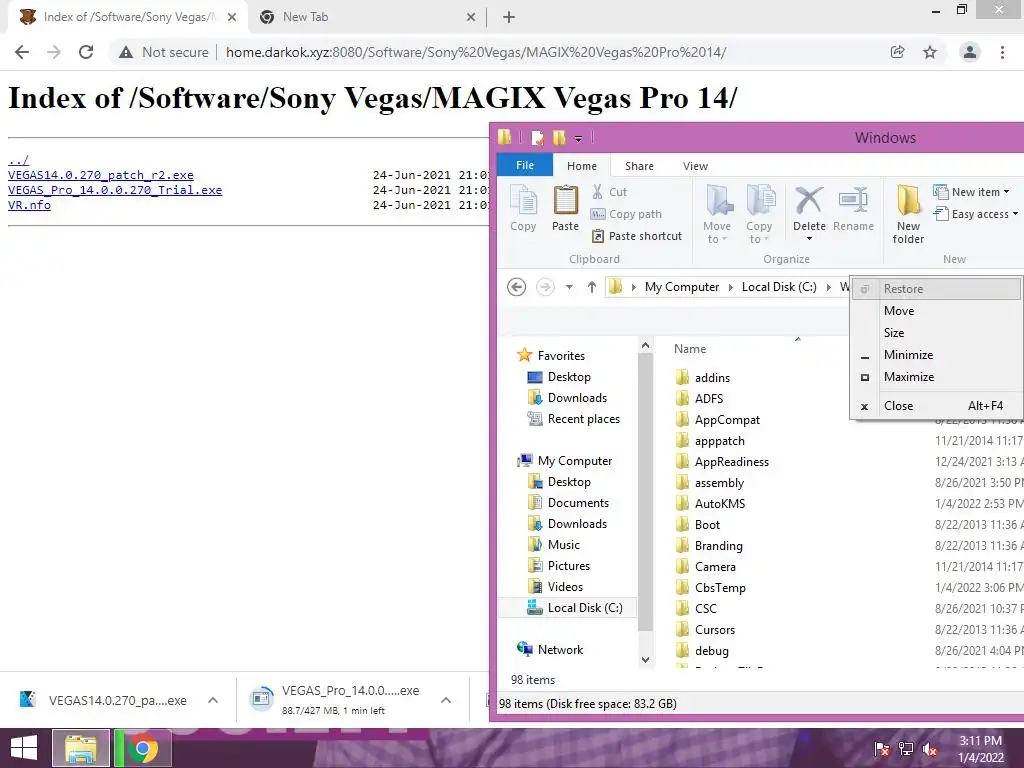Open the VR.nfo link
This screenshot has height=768, width=1024.
point(29,205)
